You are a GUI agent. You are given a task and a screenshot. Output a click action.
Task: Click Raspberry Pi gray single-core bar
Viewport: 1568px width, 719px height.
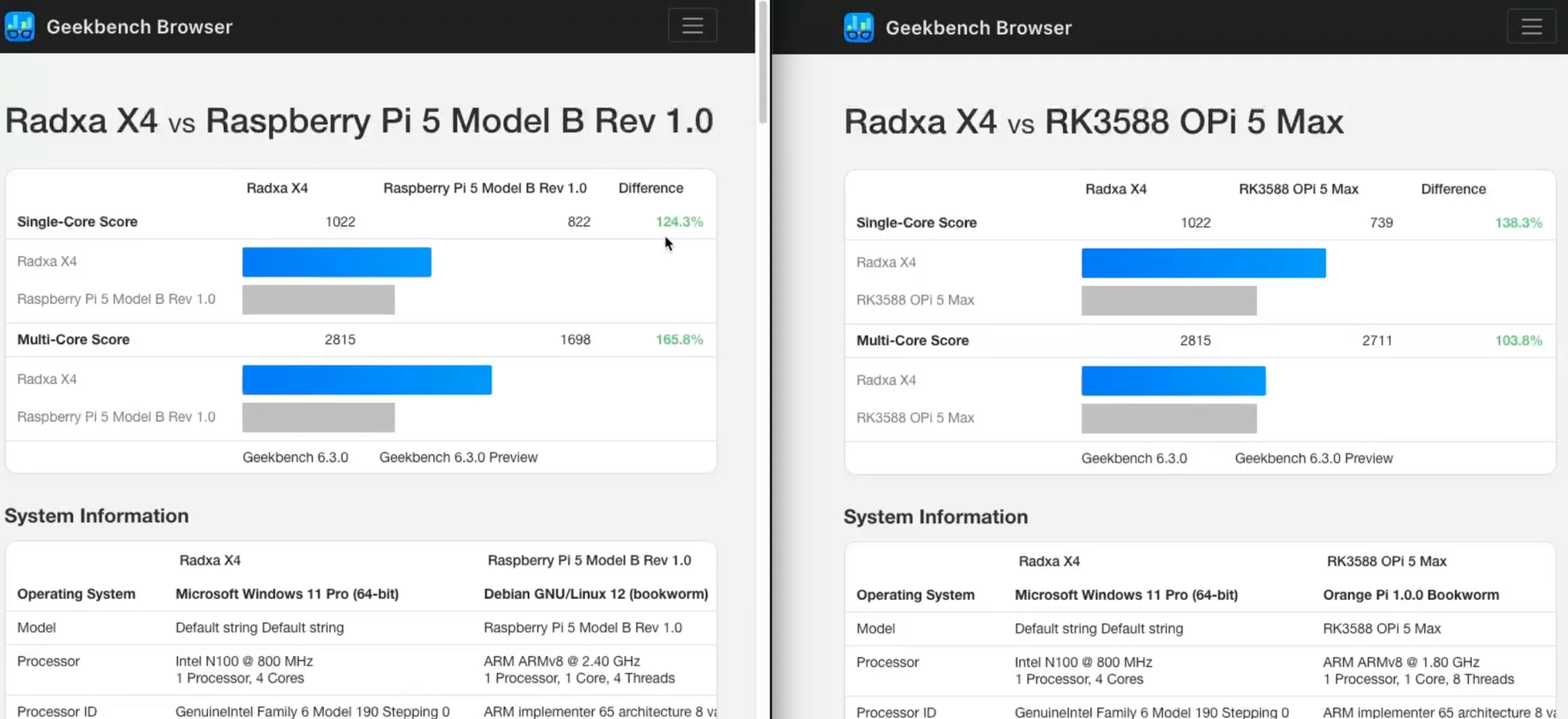(319, 300)
